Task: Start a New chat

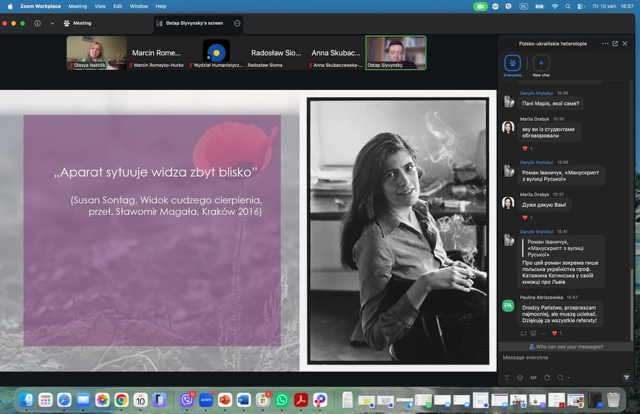Action: pyautogui.click(x=541, y=63)
